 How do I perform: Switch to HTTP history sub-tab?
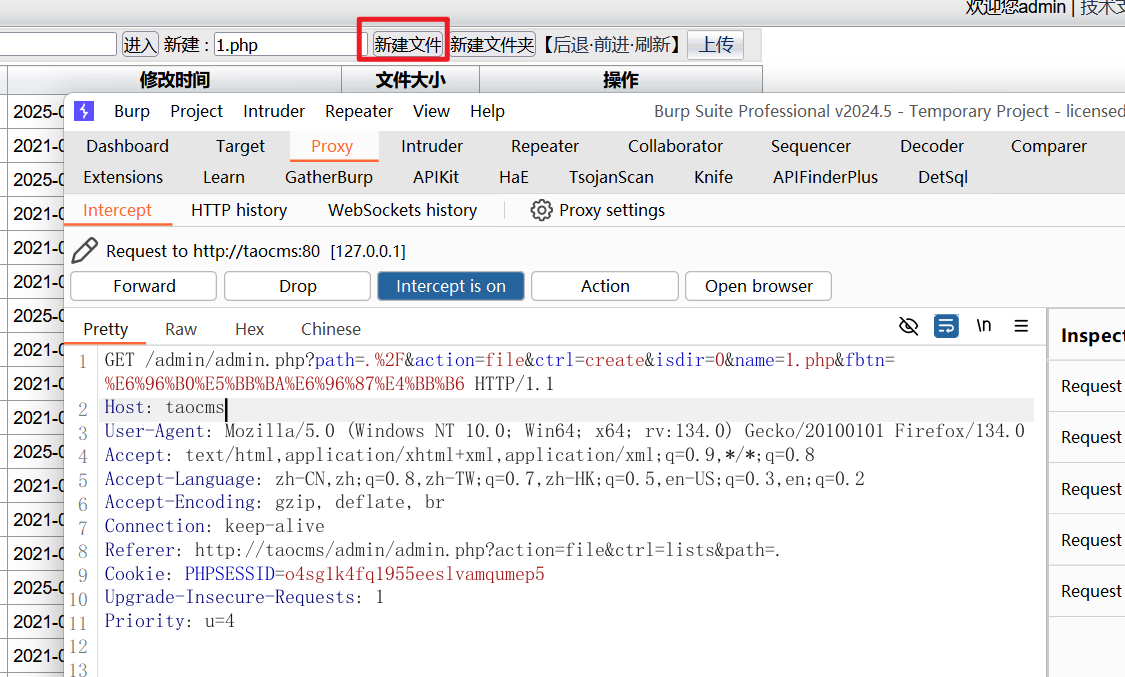click(239, 210)
